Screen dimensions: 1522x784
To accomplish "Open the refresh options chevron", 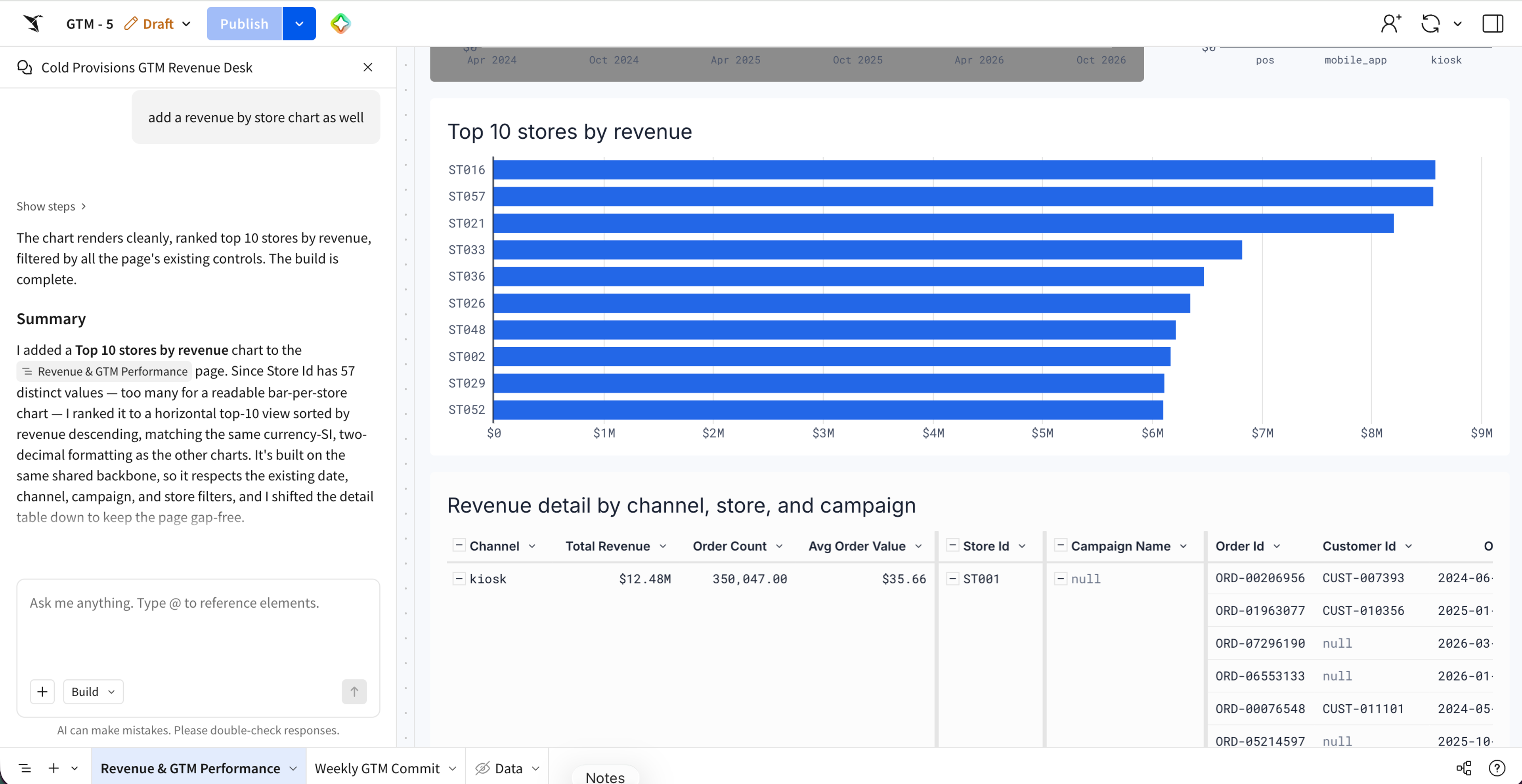I will (x=1458, y=24).
